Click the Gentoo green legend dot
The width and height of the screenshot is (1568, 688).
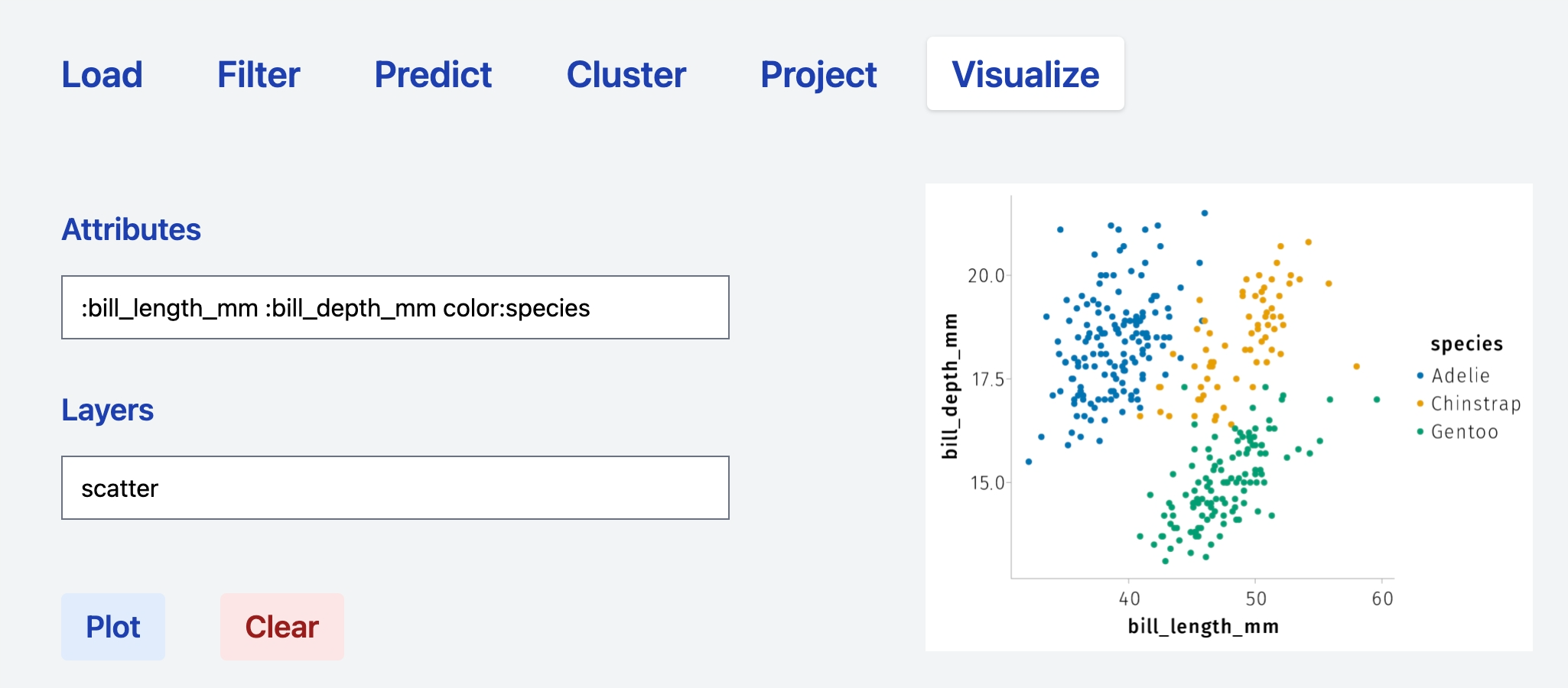pyautogui.click(x=1420, y=432)
